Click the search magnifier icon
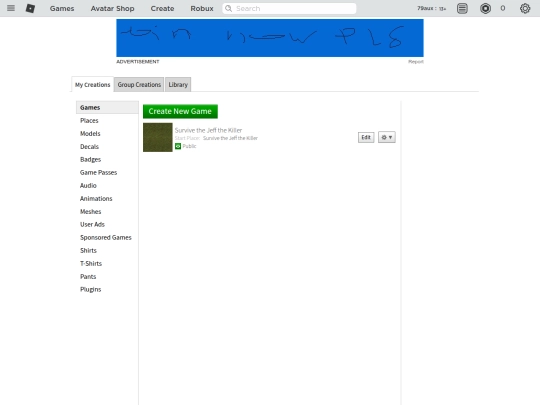The height and width of the screenshot is (405, 540). coord(228,8)
